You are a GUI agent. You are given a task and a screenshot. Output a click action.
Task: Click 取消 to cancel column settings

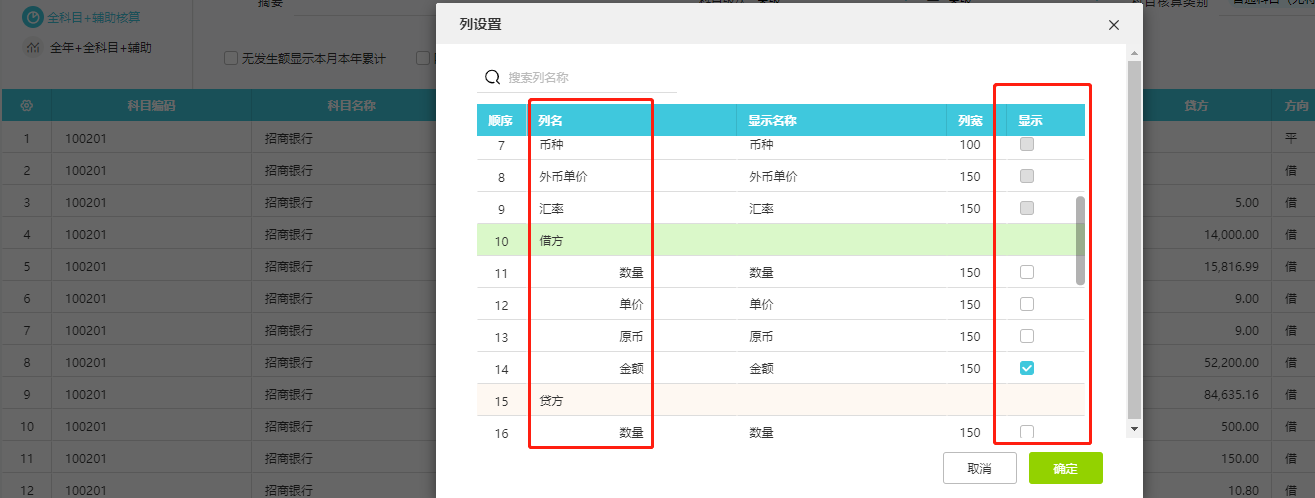coord(980,468)
